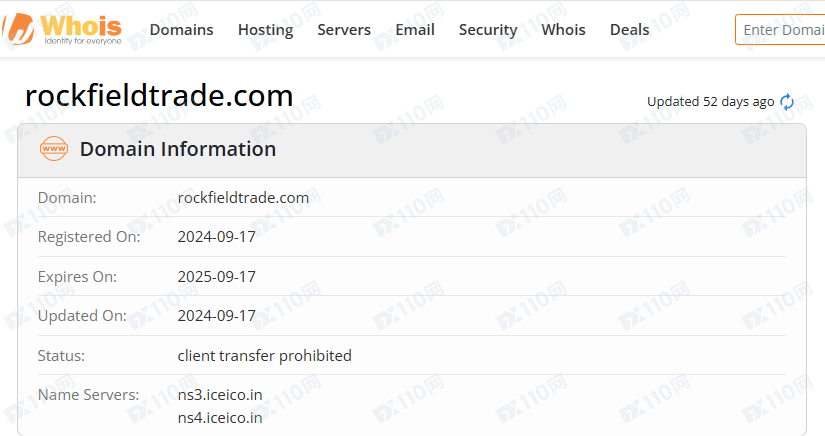Click the Updated 52 days ago text
The height and width of the screenshot is (436, 825).
710,101
